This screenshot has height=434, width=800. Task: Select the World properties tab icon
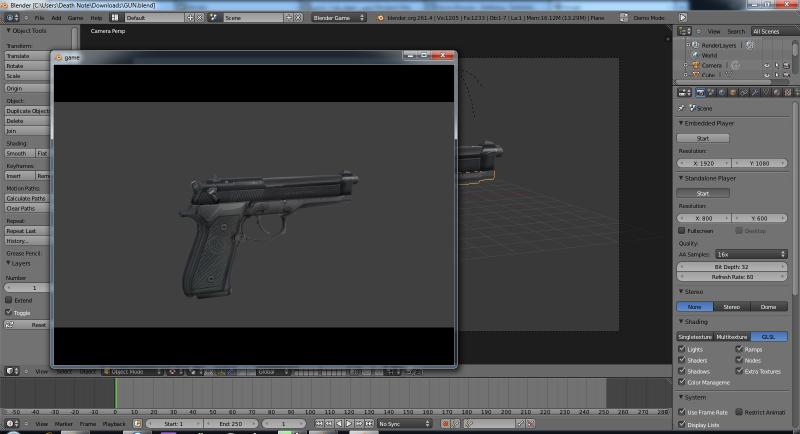[x=722, y=92]
